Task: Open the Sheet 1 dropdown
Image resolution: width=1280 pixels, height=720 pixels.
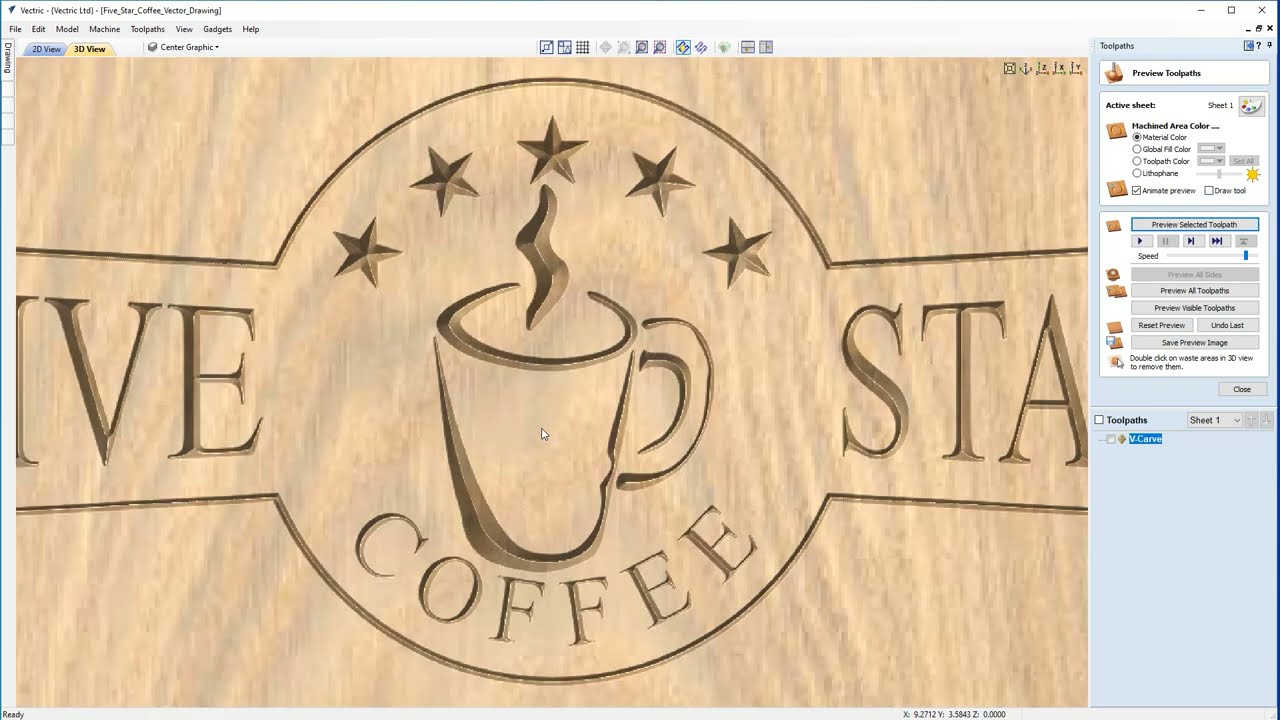Action: click(1214, 420)
